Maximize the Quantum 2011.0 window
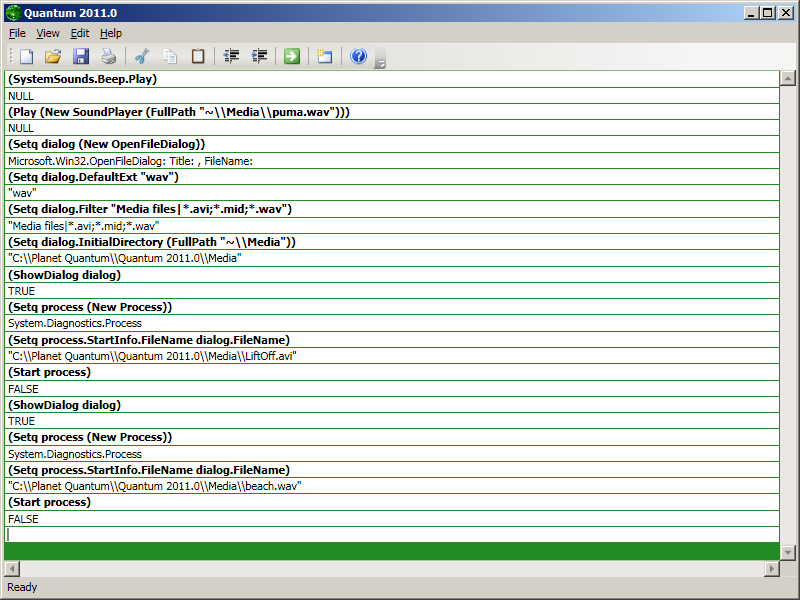The width and height of the screenshot is (800, 600). point(767,13)
